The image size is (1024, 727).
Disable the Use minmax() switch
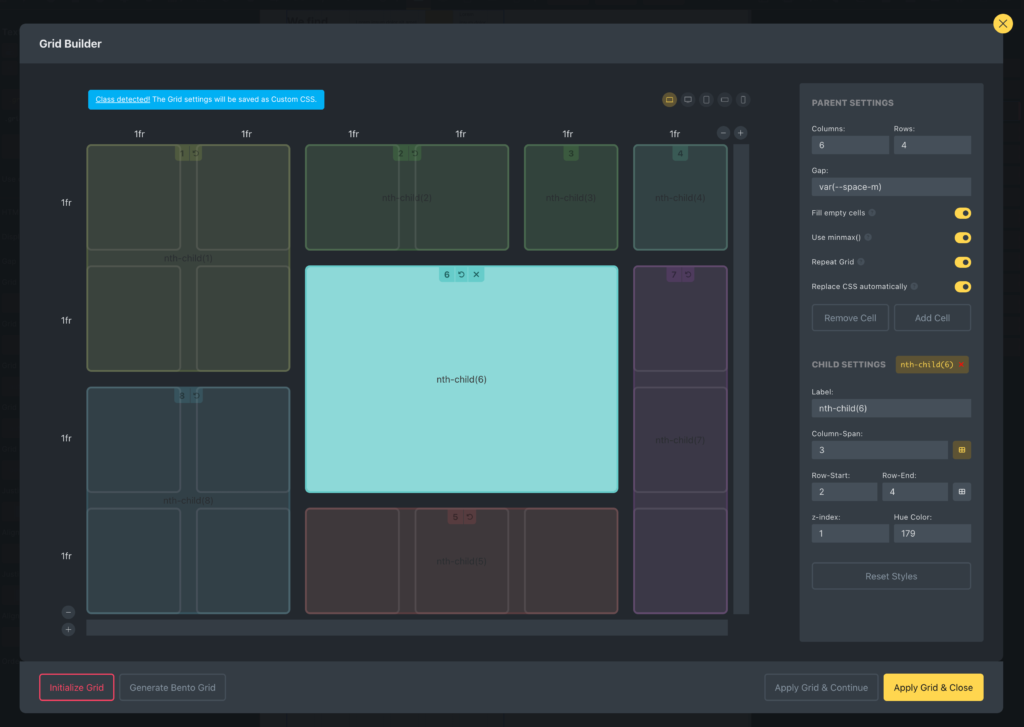coord(962,238)
